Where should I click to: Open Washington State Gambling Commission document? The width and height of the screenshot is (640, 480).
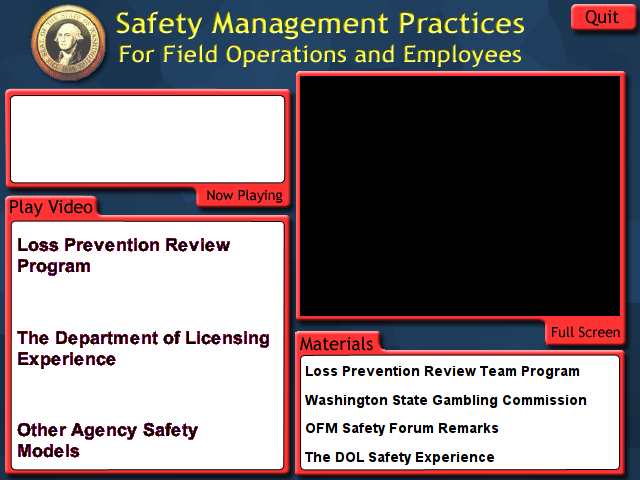click(446, 400)
